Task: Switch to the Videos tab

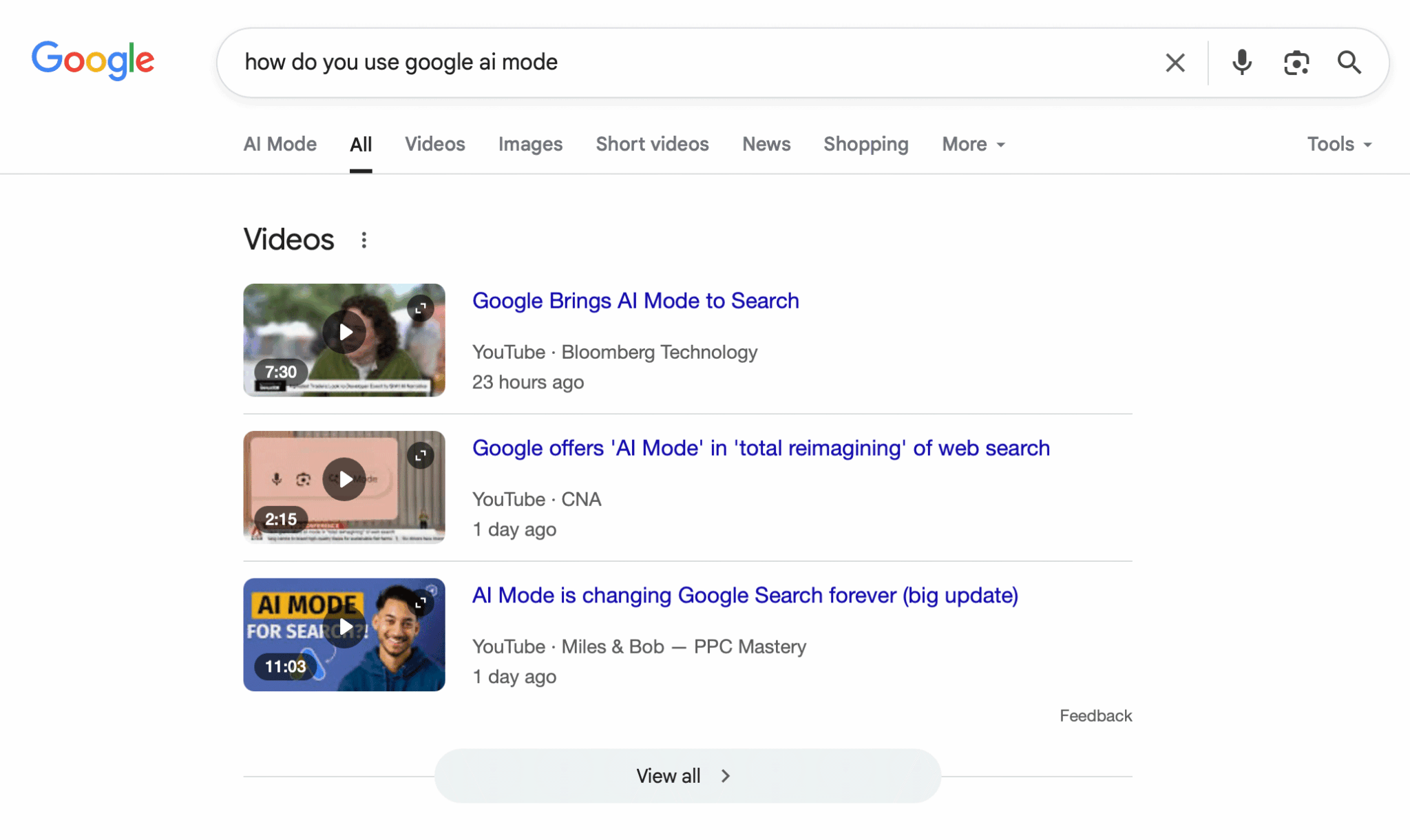Action: (x=435, y=144)
